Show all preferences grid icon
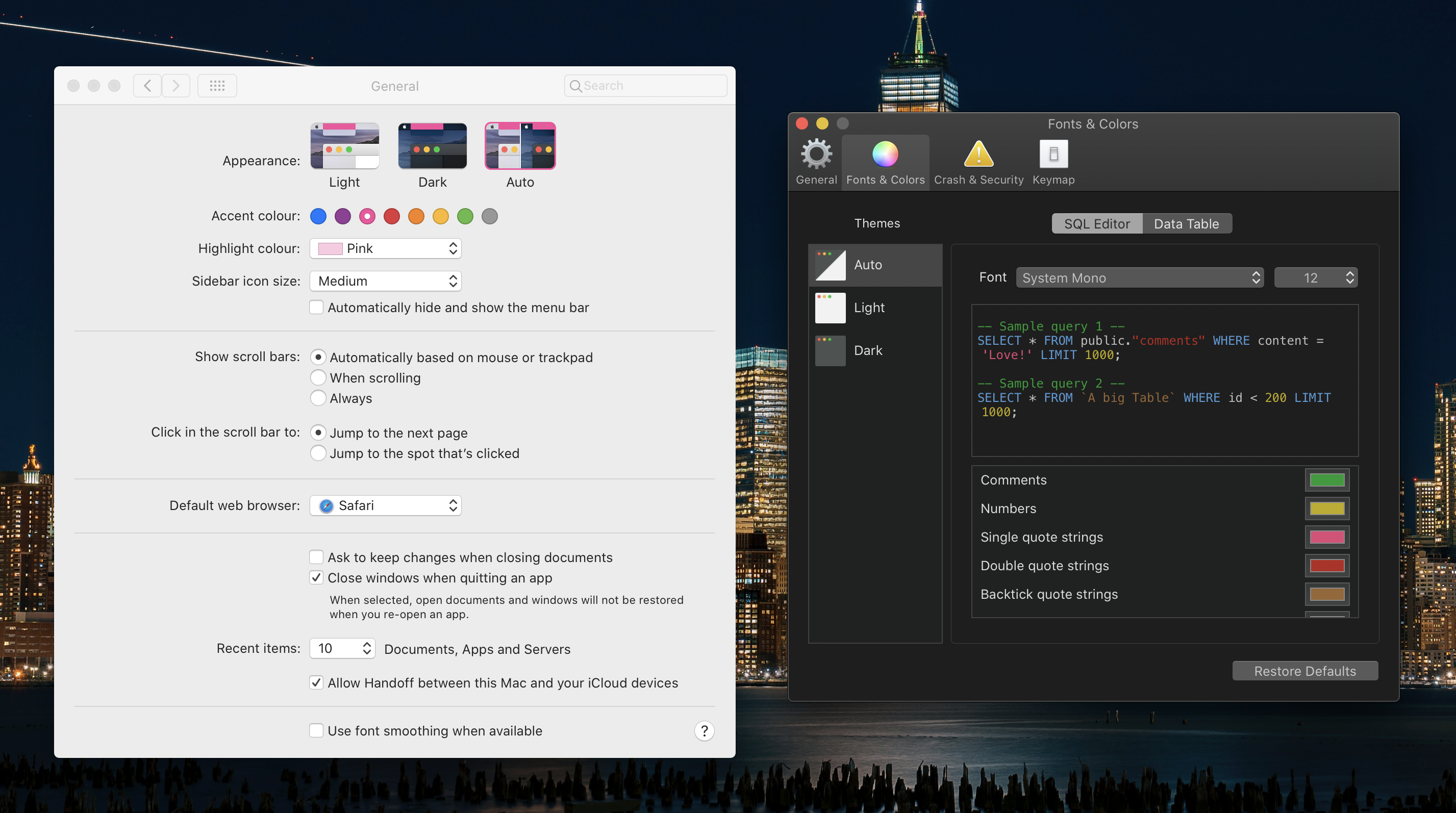This screenshot has height=813, width=1456. pos(217,86)
